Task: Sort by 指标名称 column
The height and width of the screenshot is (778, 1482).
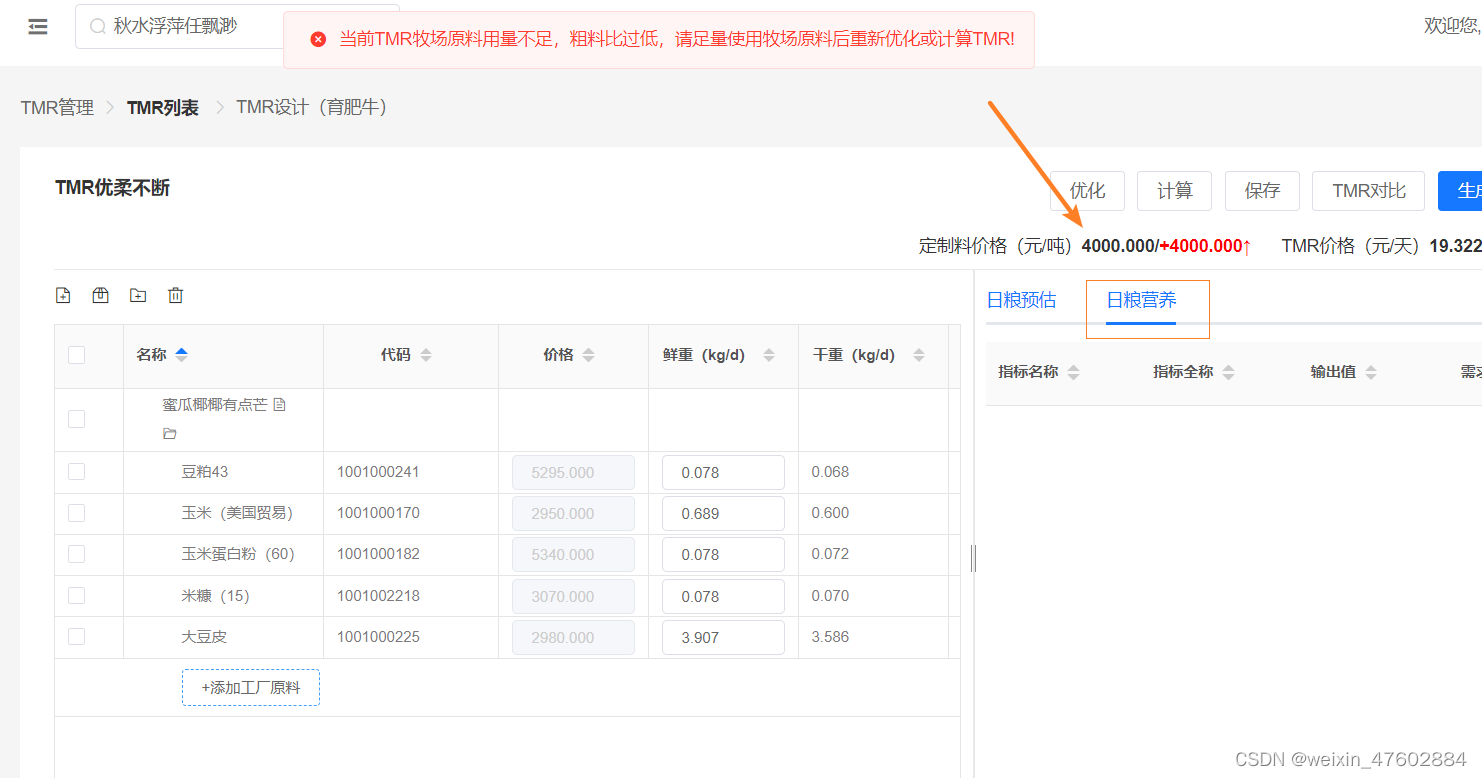Action: pyautogui.click(x=1073, y=372)
